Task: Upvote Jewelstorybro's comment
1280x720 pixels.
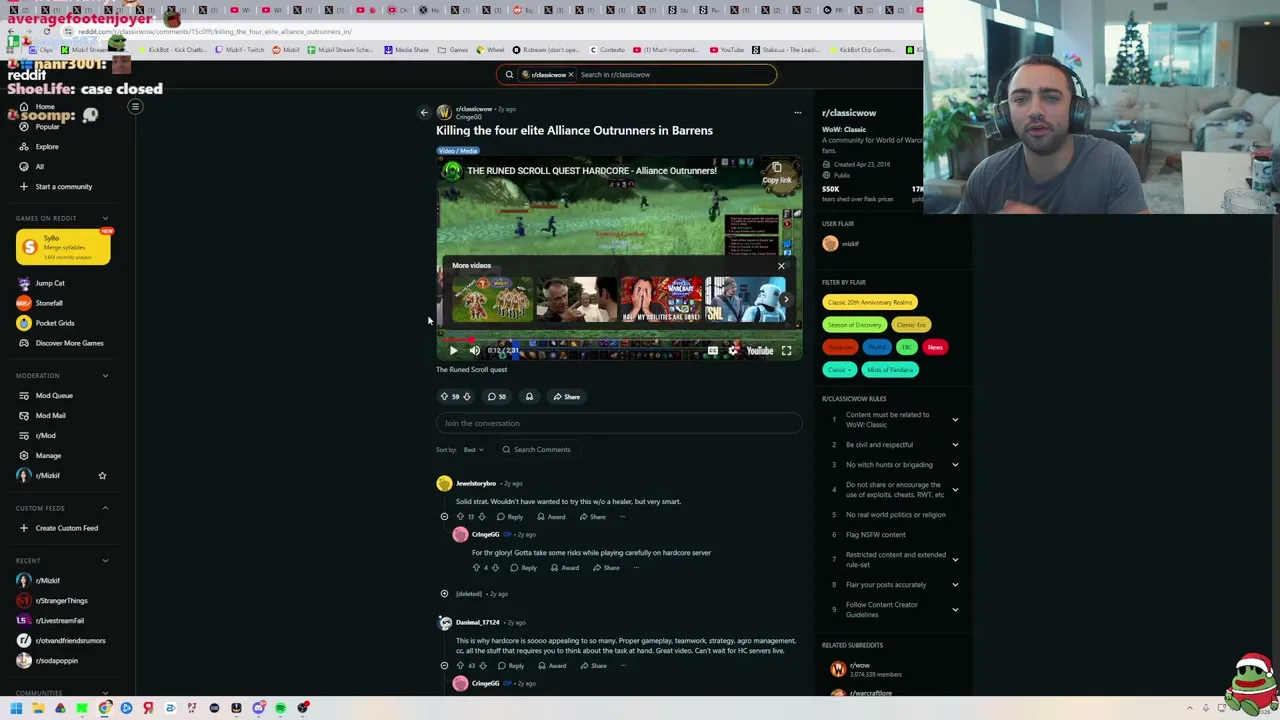Action: tap(460, 517)
